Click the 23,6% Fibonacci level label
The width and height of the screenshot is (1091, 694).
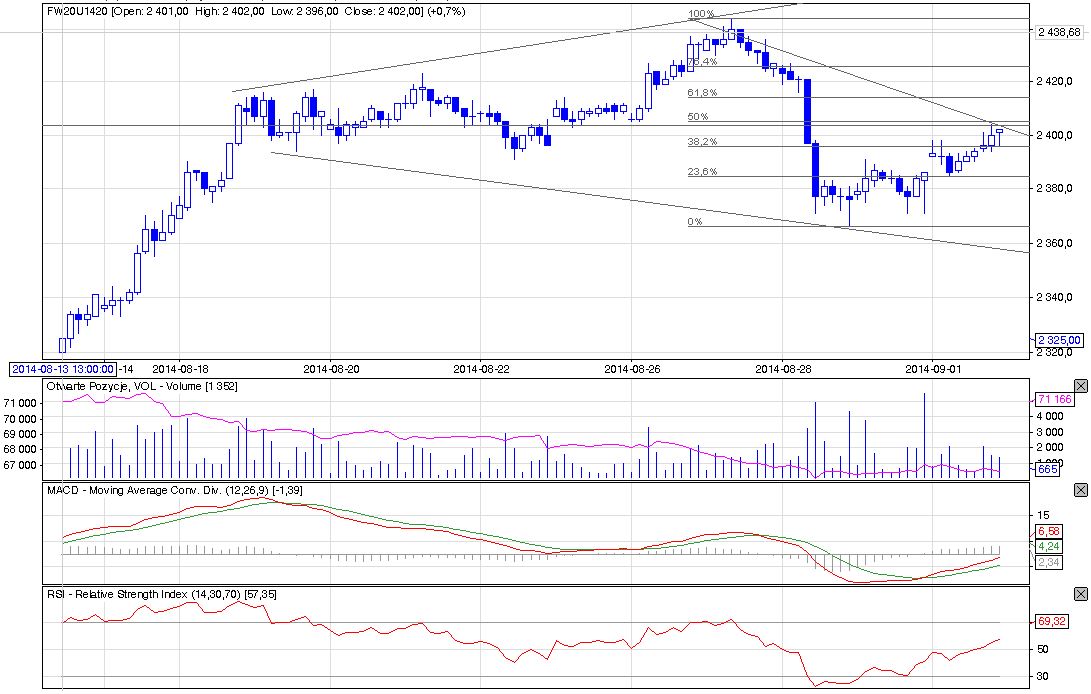click(x=702, y=171)
